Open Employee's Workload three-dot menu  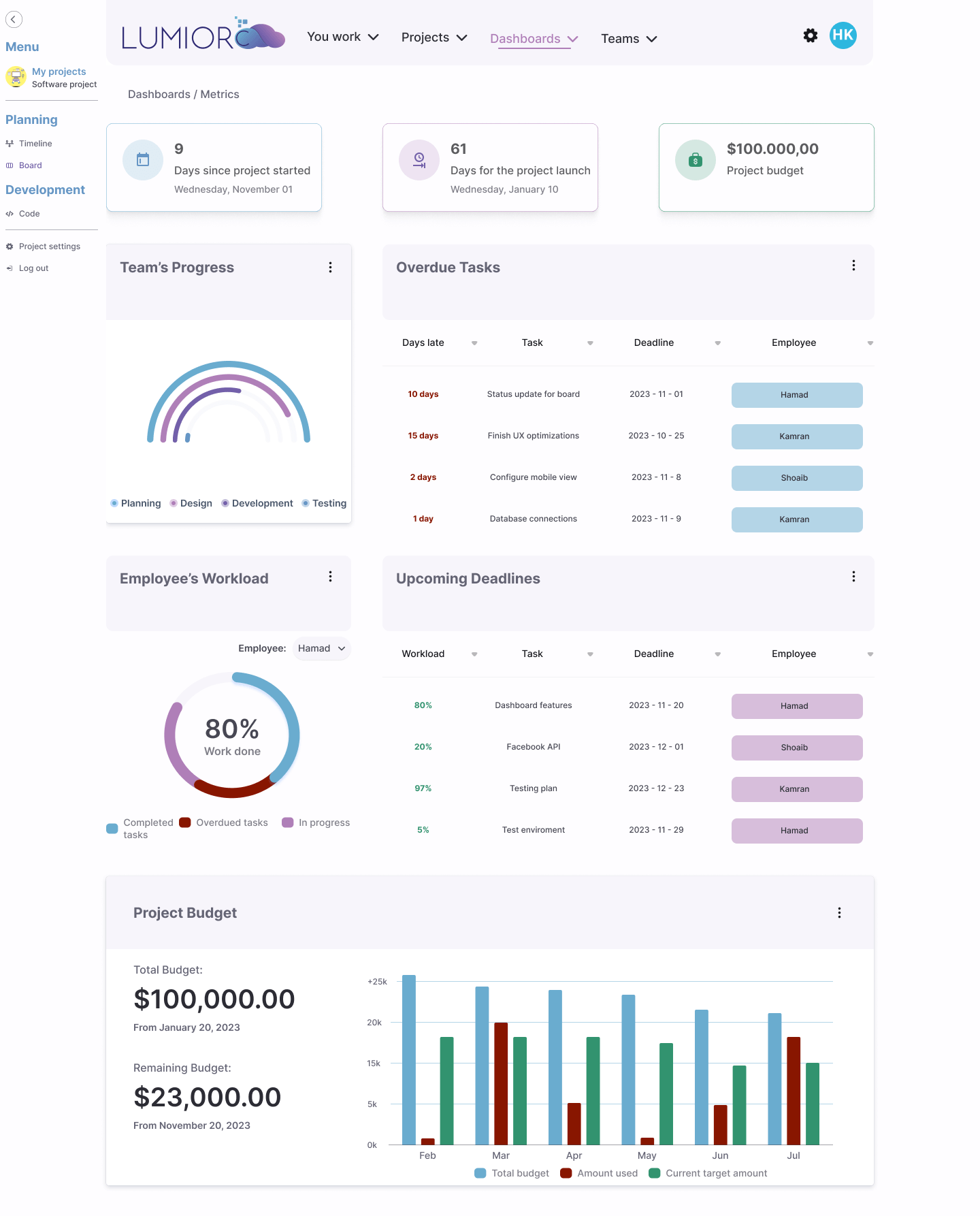click(330, 577)
